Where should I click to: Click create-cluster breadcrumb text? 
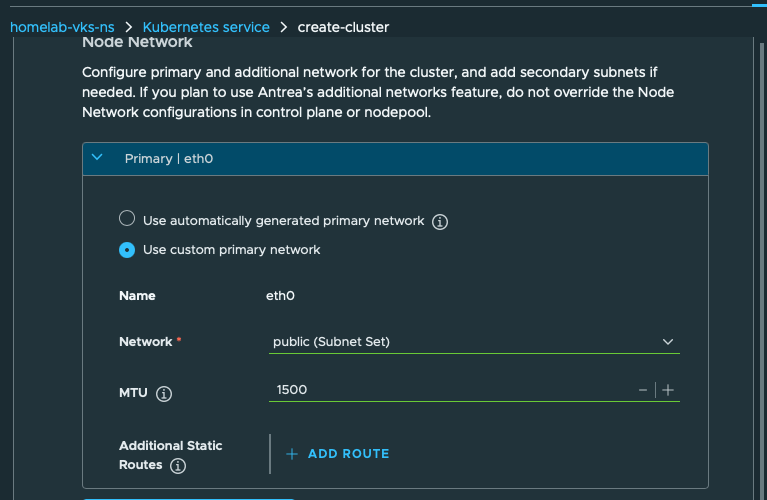coord(343,27)
